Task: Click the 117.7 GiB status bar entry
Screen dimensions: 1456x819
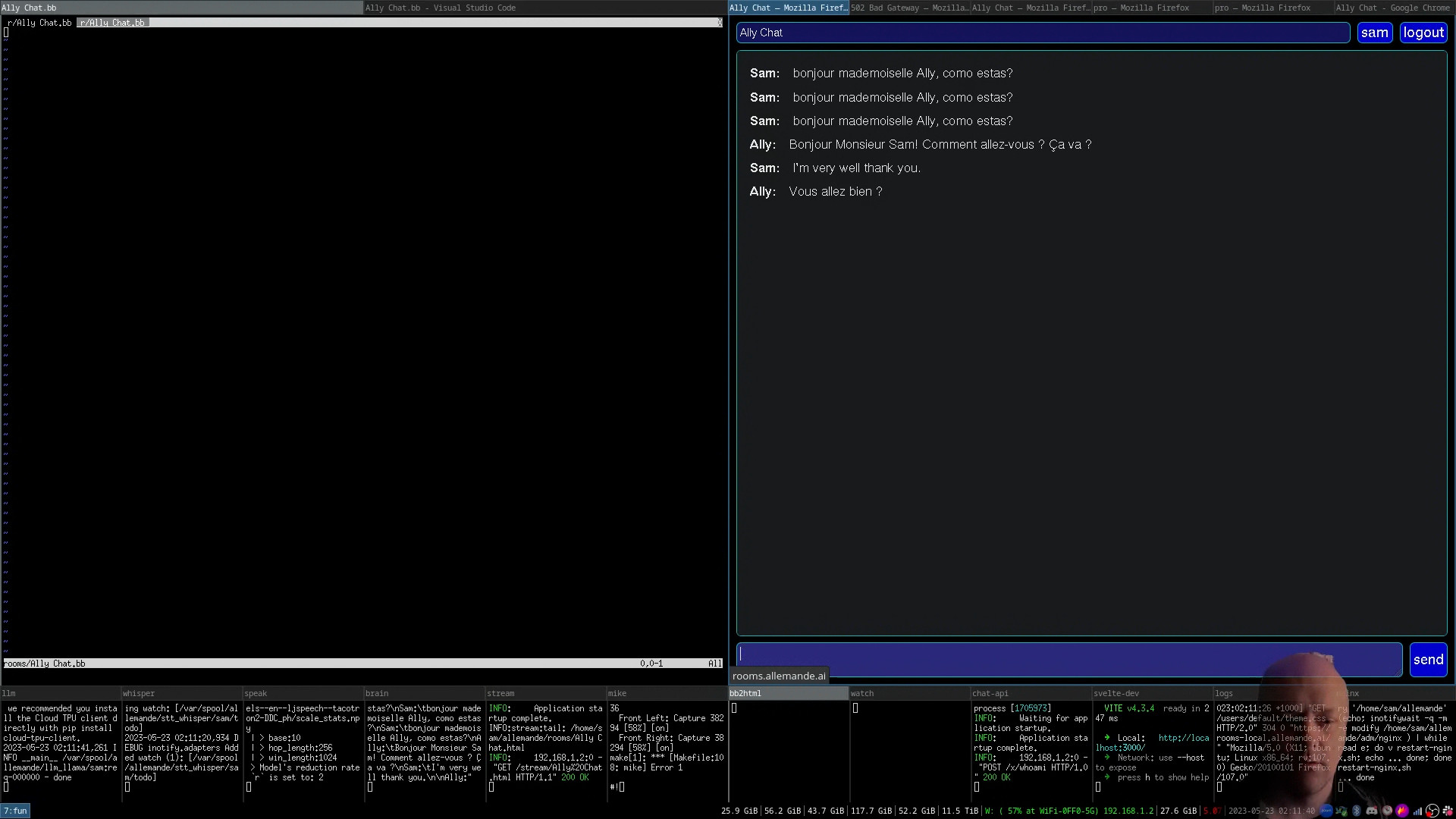Action: 871,811
